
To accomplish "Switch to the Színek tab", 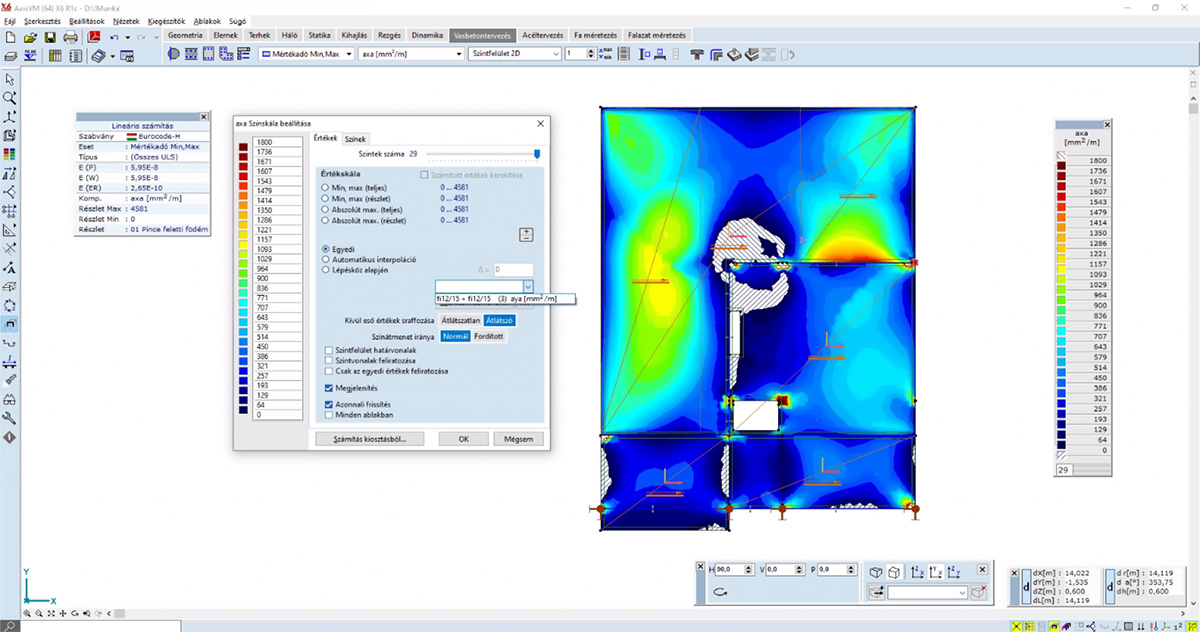I will click(356, 138).
